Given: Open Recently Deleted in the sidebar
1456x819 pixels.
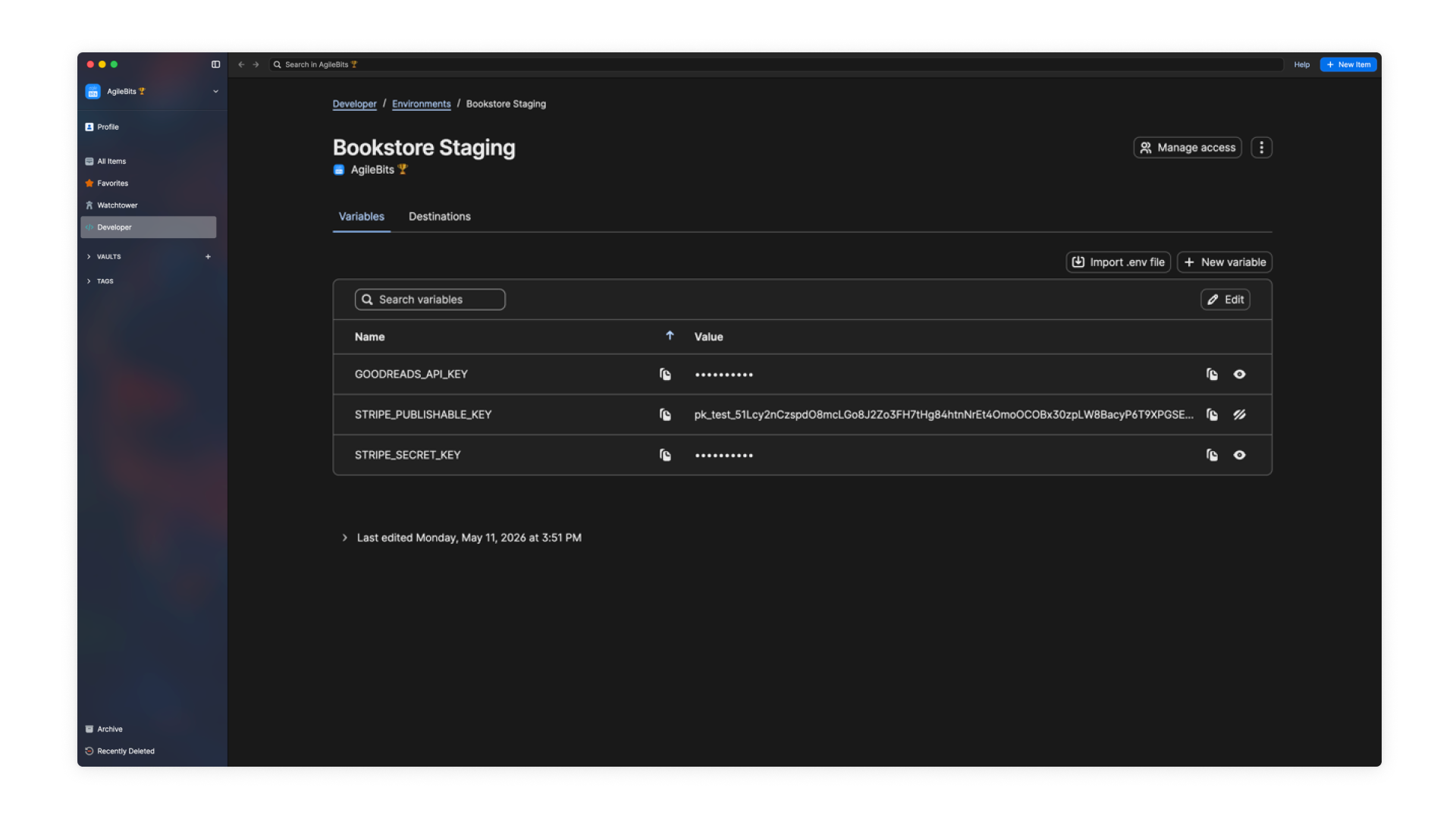Looking at the screenshot, I should (x=148, y=752).
